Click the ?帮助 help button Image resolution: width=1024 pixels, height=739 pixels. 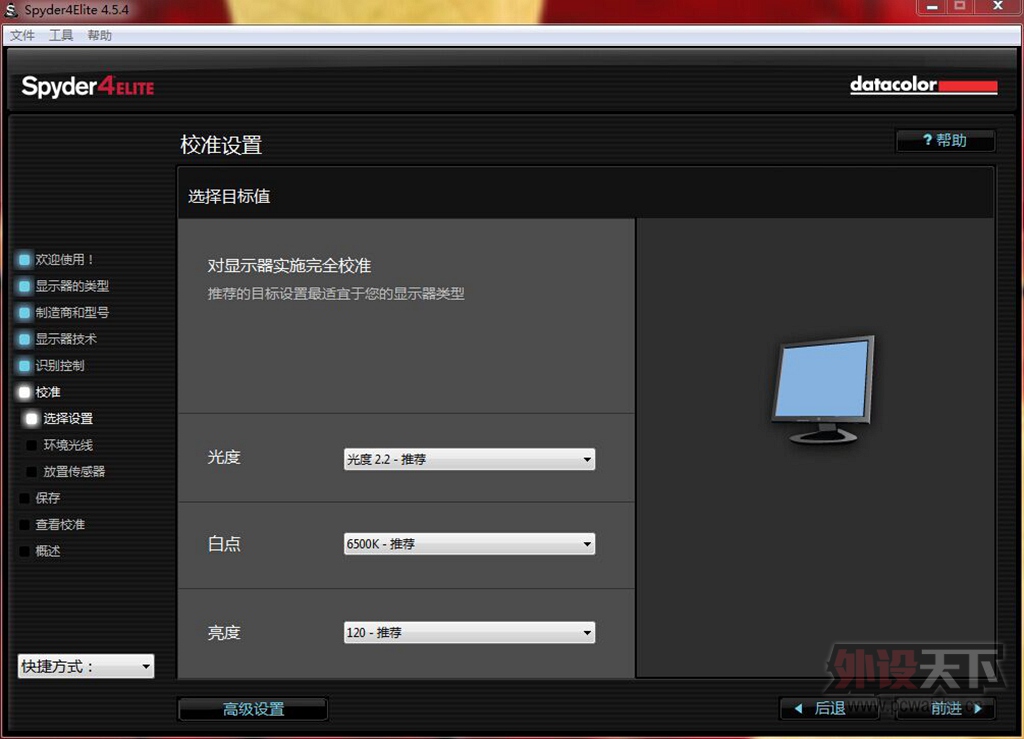click(x=945, y=140)
